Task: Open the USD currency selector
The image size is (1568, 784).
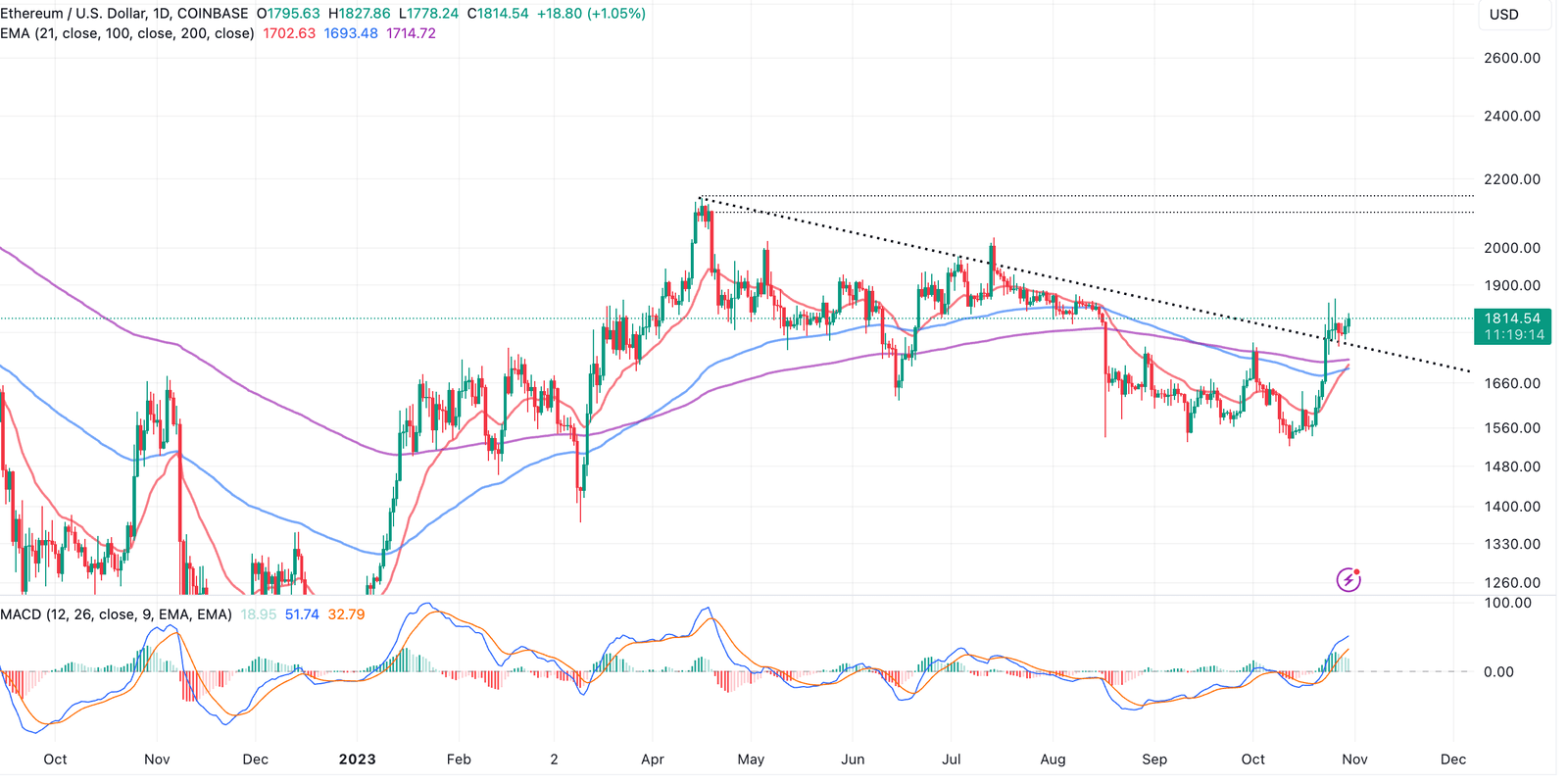Action: pyautogui.click(x=1503, y=15)
